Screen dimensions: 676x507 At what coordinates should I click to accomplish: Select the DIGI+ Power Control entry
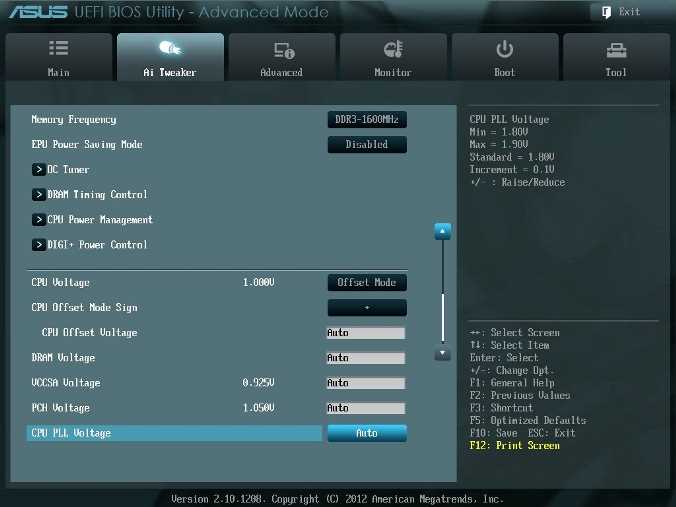(97, 244)
